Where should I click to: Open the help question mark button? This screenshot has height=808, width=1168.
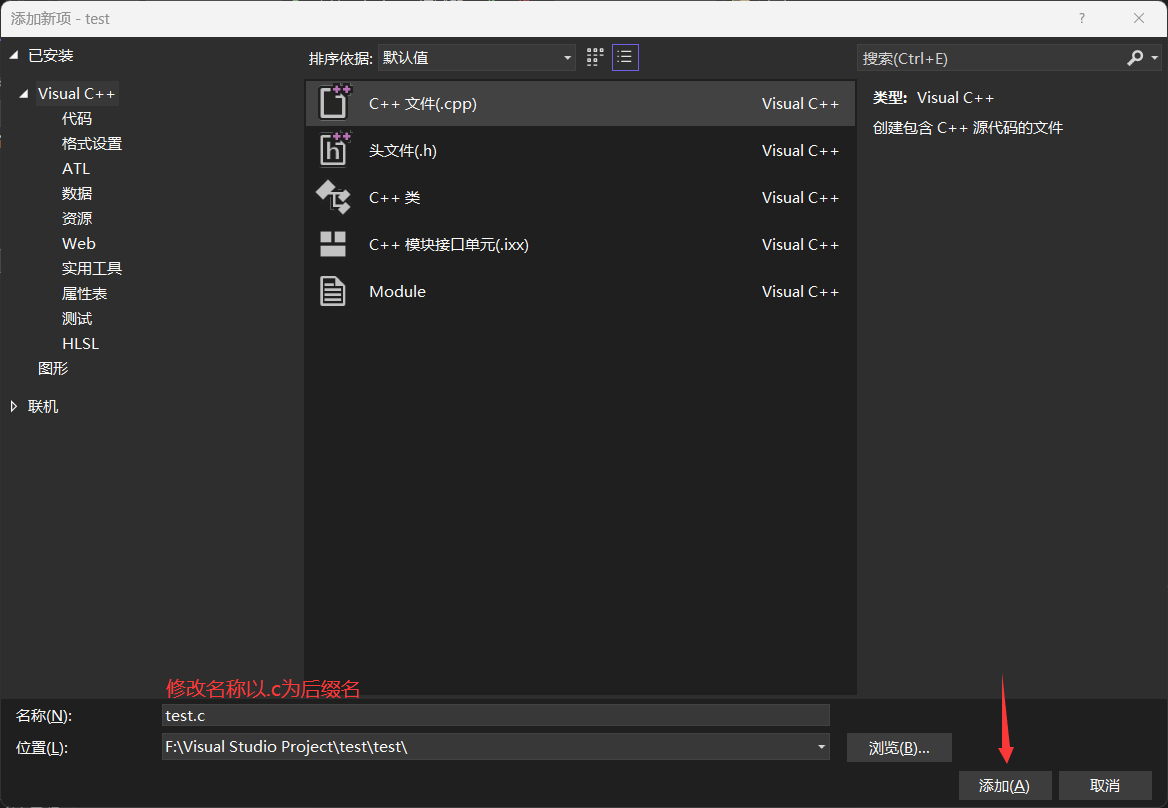click(x=1082, y=19)
